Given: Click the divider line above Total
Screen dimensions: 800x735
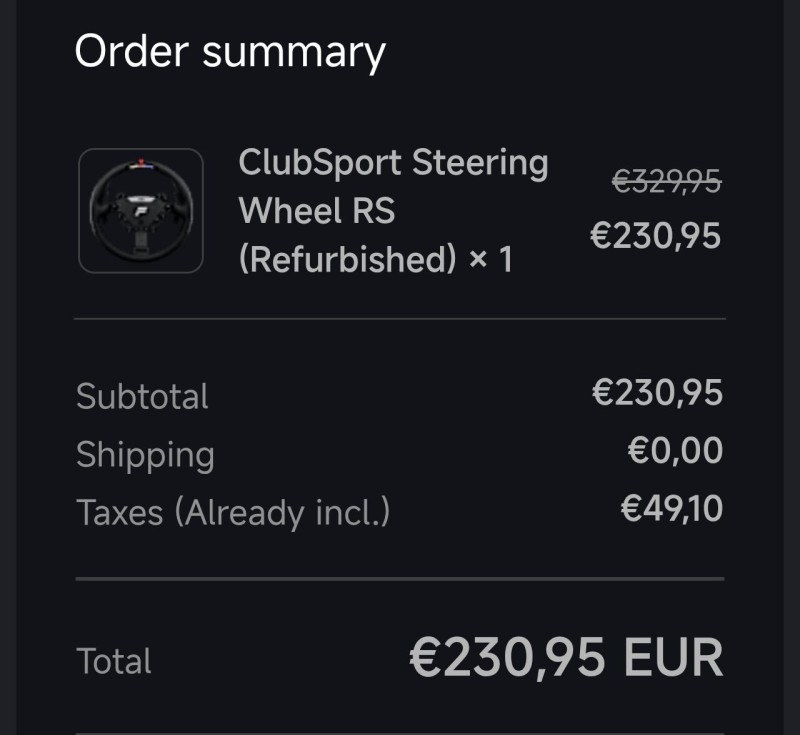Looking at the screenshot, I should [x=400, y=578].
